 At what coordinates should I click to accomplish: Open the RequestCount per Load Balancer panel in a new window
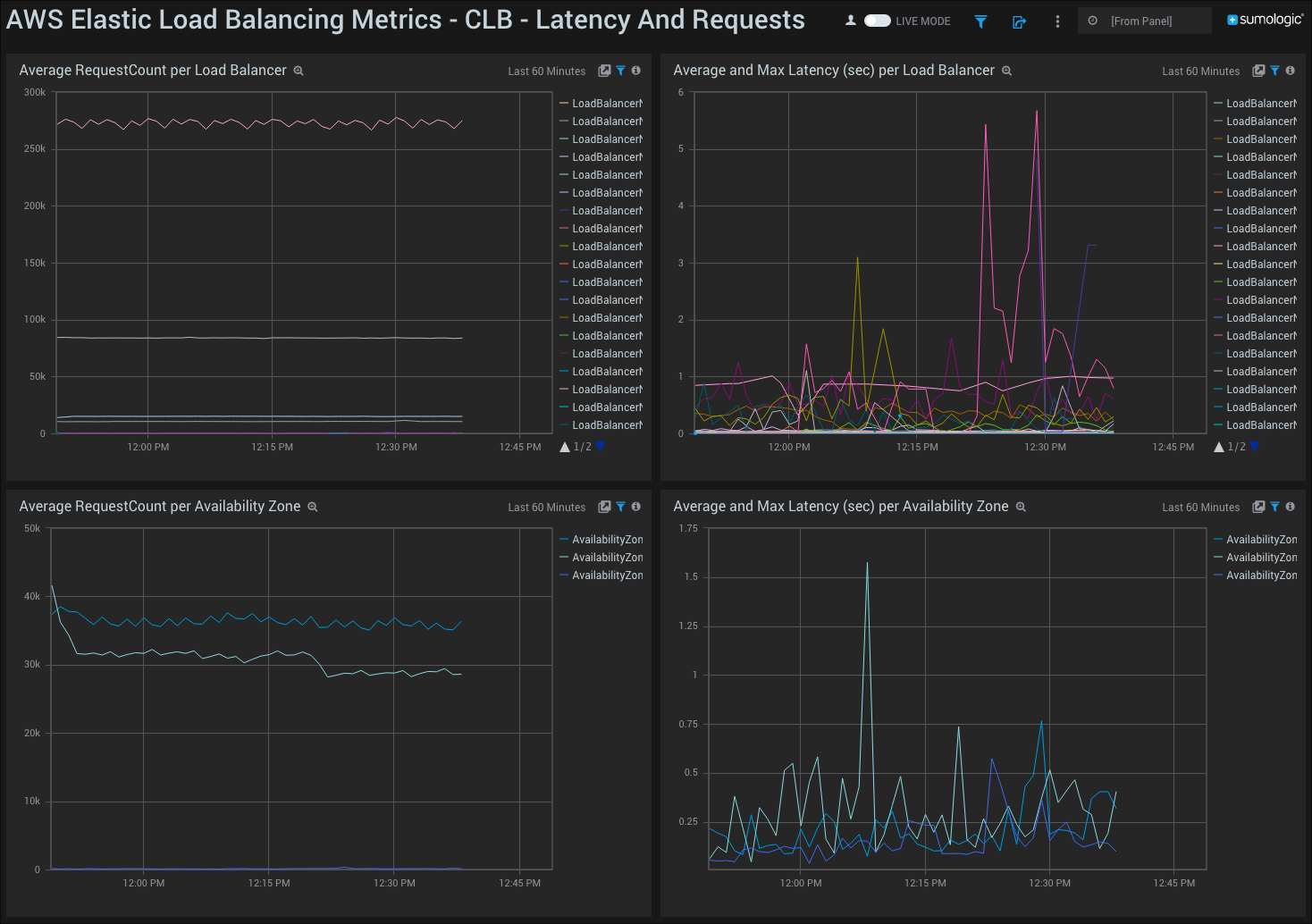(x=604, y=71)
